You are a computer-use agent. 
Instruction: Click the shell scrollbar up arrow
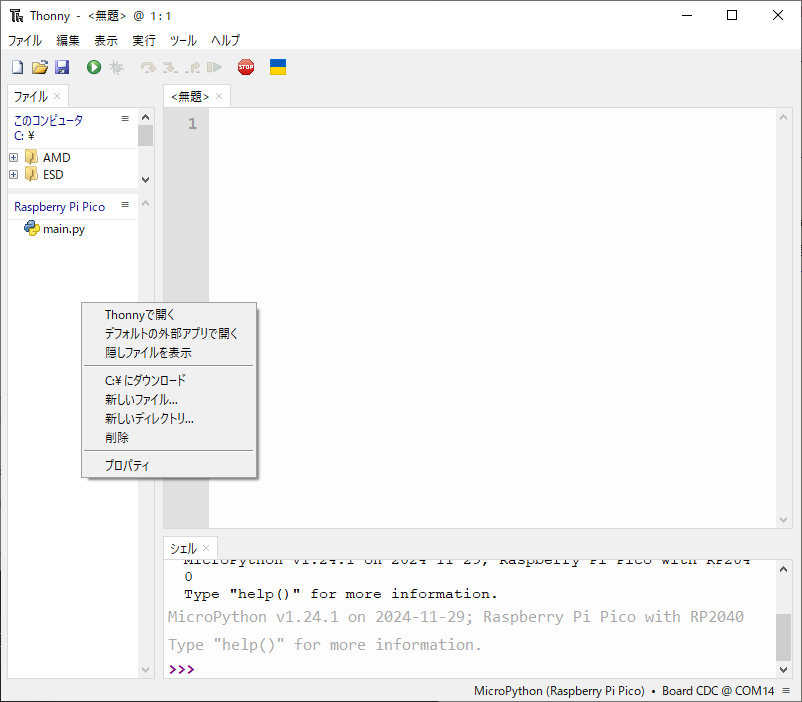(x=784, y=569)
